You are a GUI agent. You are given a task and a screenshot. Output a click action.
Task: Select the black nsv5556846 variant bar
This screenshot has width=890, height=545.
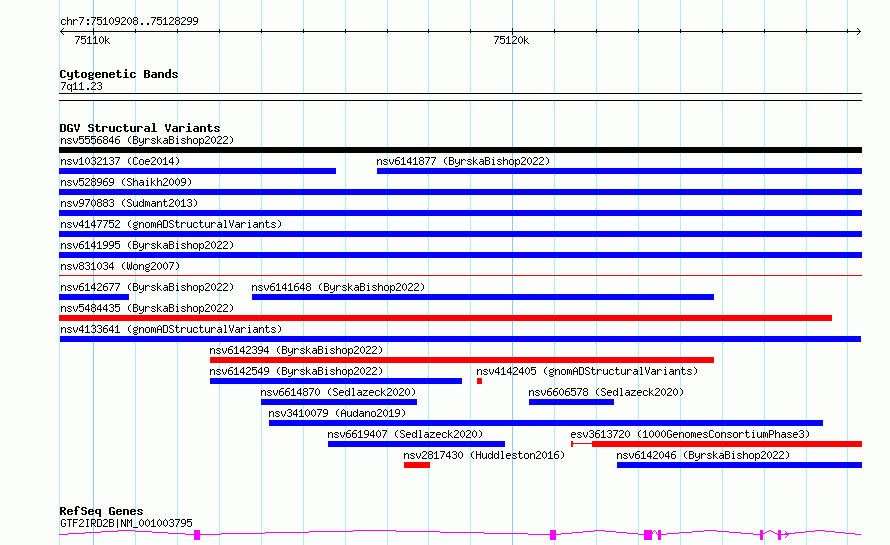[460, 150]
